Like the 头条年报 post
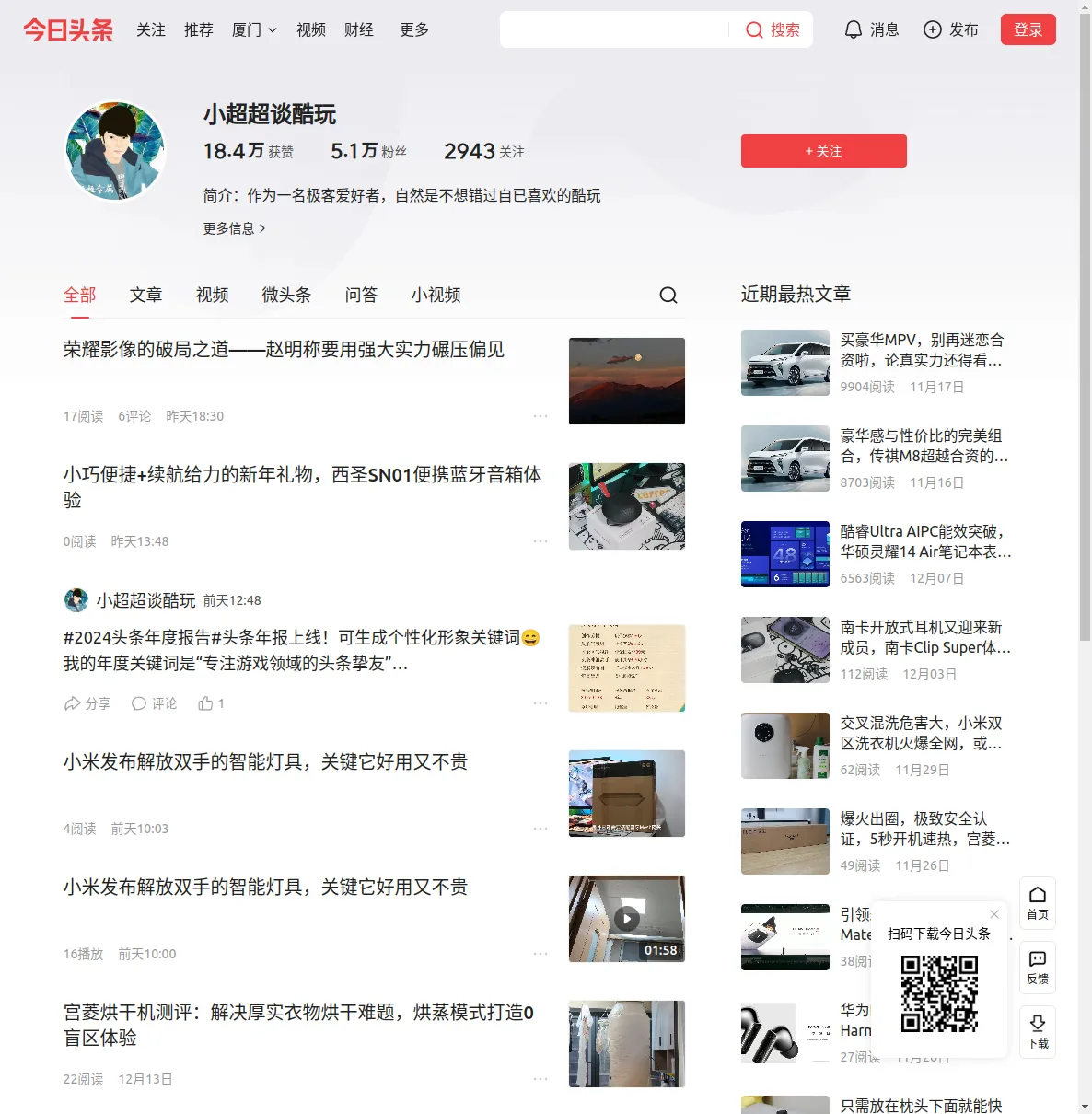This screenshot has height=1114, width=1092. (x=211, y=703)
